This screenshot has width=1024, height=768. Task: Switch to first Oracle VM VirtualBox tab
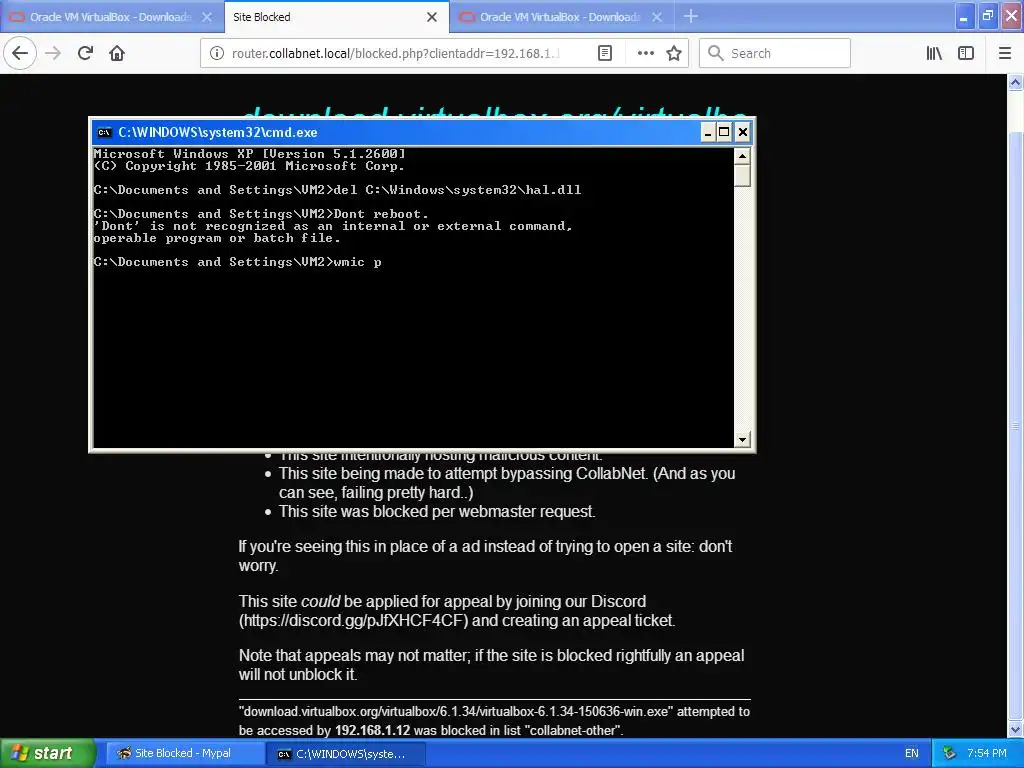[x=111, y=17]
